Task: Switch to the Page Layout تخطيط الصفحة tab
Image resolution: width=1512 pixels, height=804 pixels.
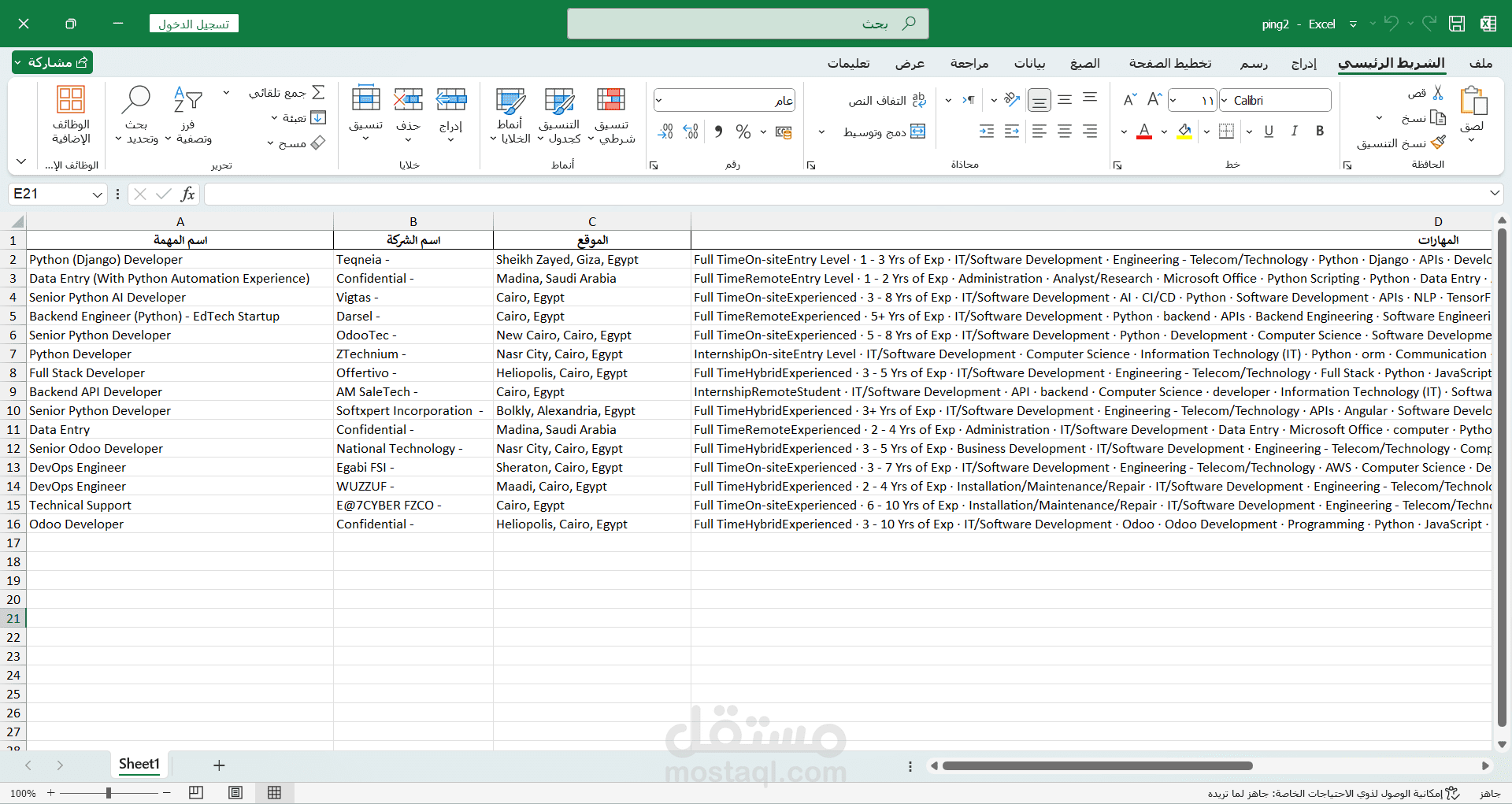Action: [x=1170, y=63]
